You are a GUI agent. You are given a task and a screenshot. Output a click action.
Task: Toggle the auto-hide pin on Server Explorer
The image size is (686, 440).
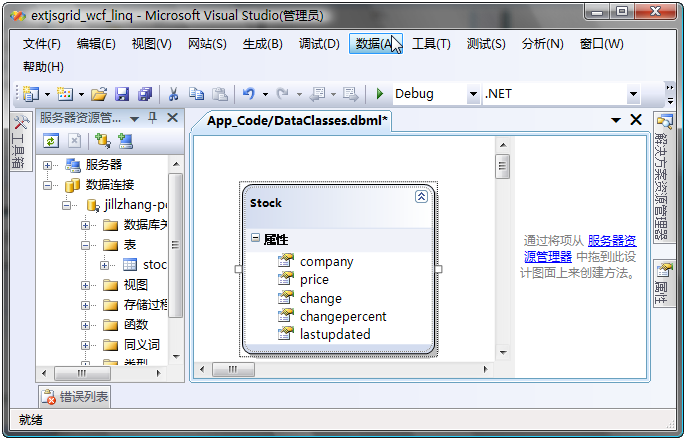coord(152,118)
